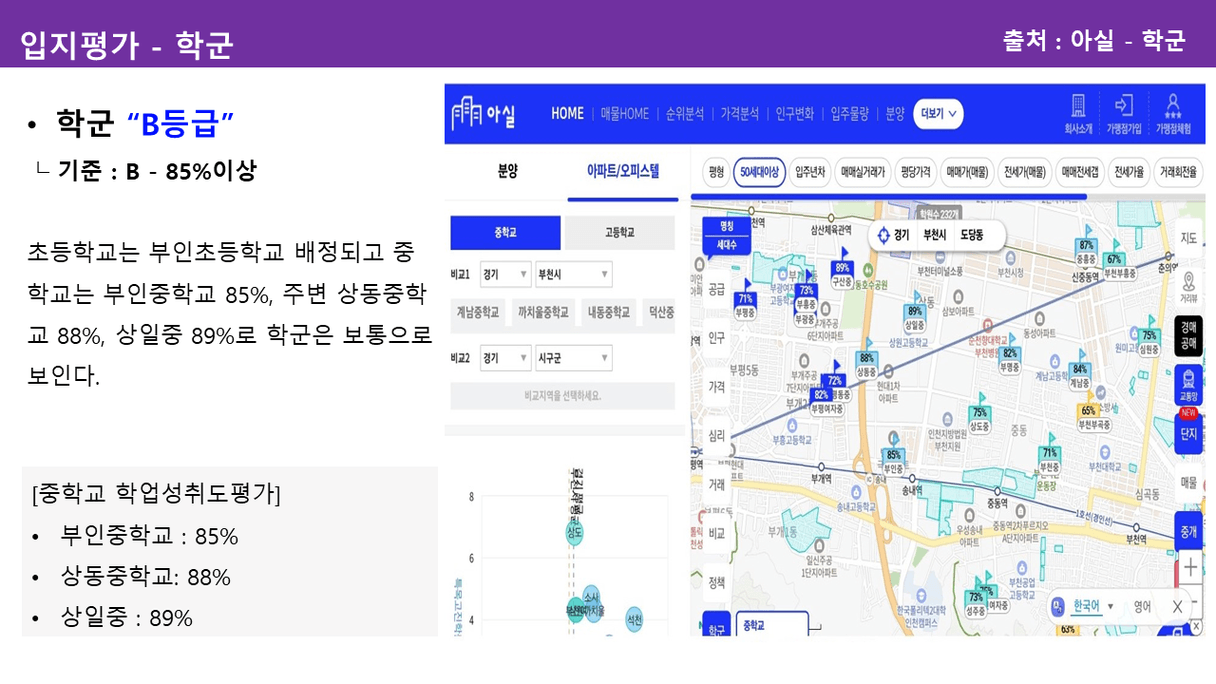Image resolution: width=1216 pixels, height=684 pixels.
Task: Open the 심리 map side tab
Action: 716,436
